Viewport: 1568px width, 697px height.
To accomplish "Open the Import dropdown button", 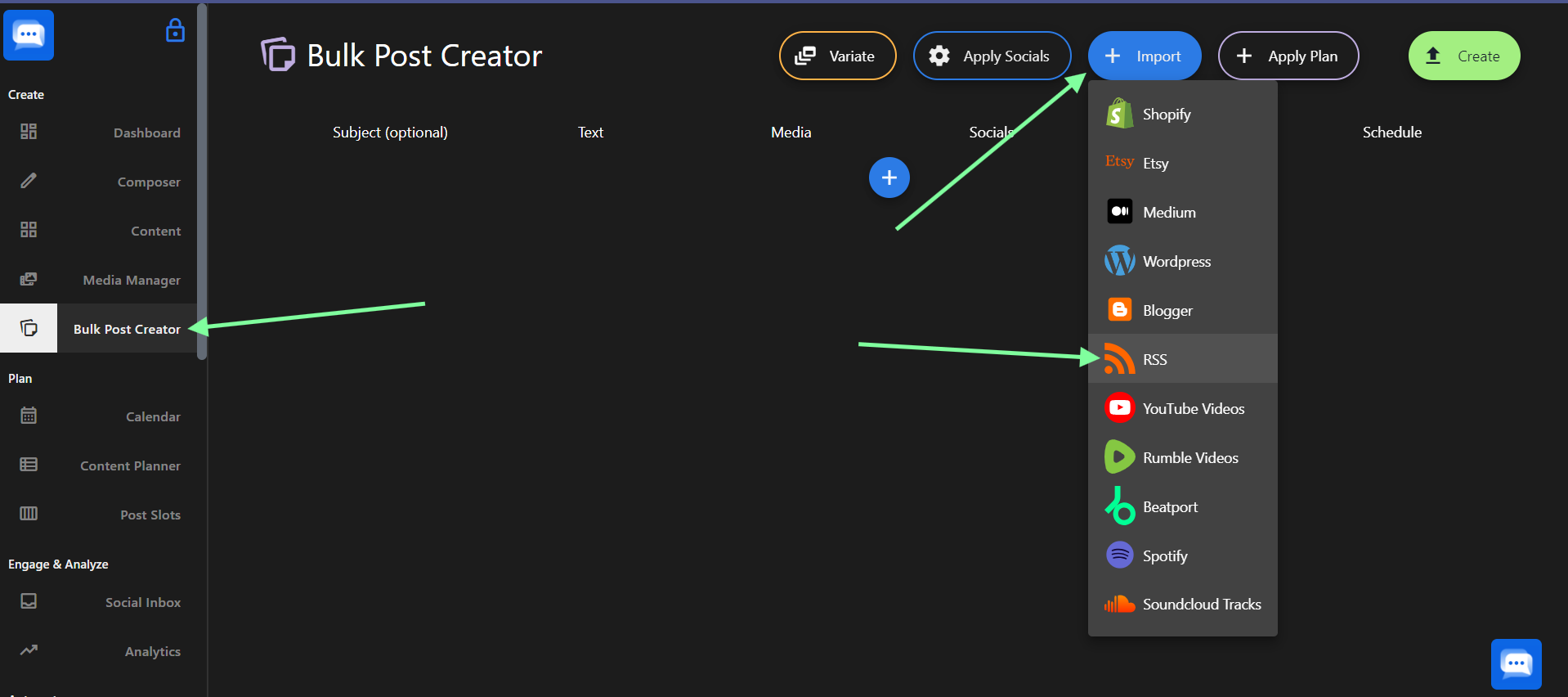I will point(1145,56).
